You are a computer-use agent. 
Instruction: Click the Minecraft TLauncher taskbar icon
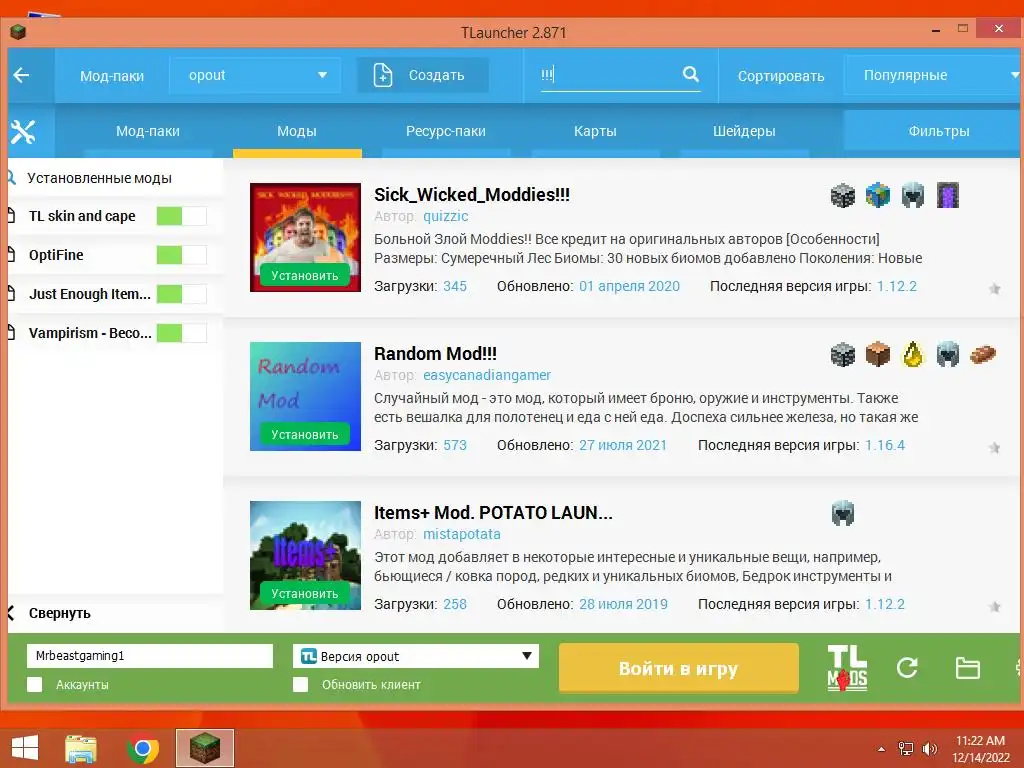pyautogui.click(x=205, y=748)
